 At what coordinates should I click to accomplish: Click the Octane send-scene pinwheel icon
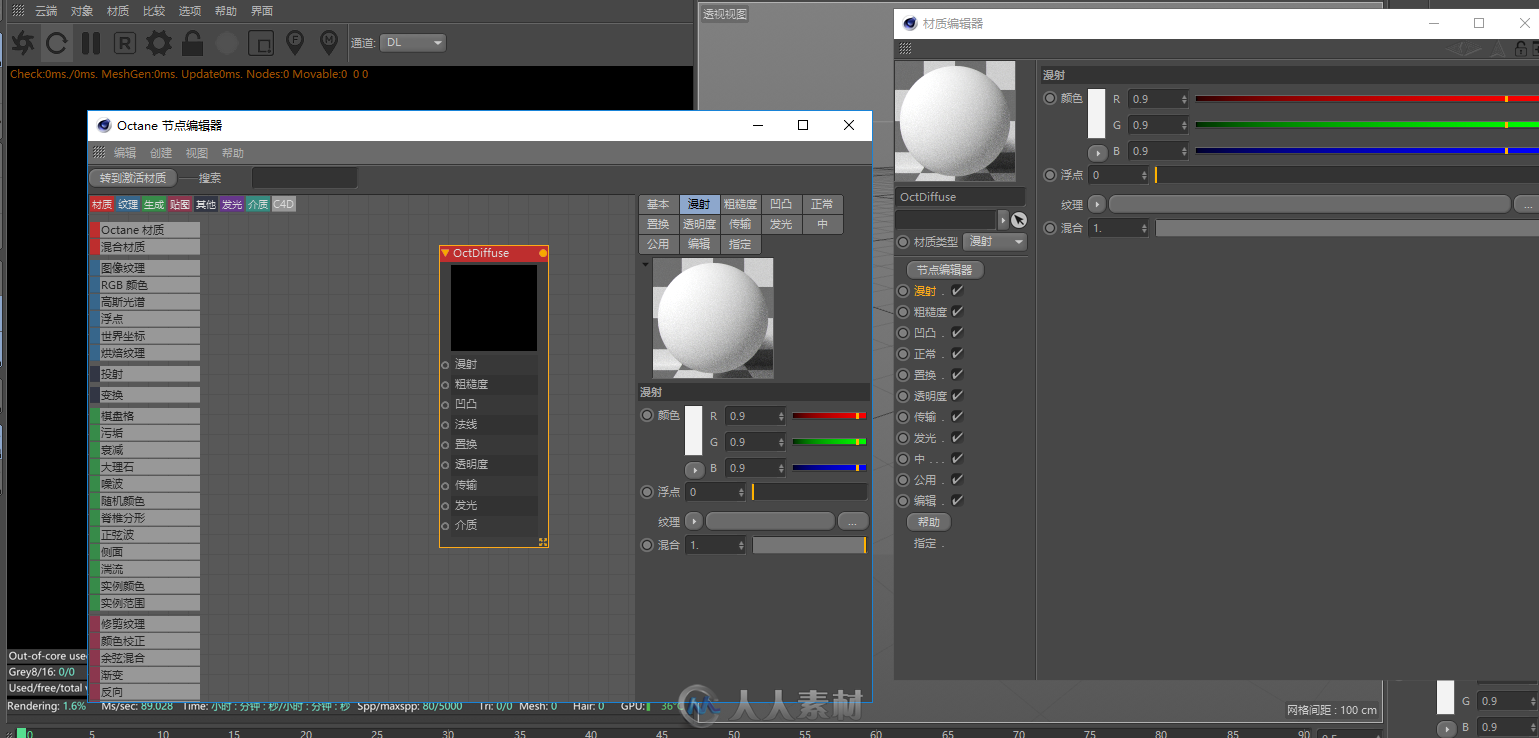24,43
